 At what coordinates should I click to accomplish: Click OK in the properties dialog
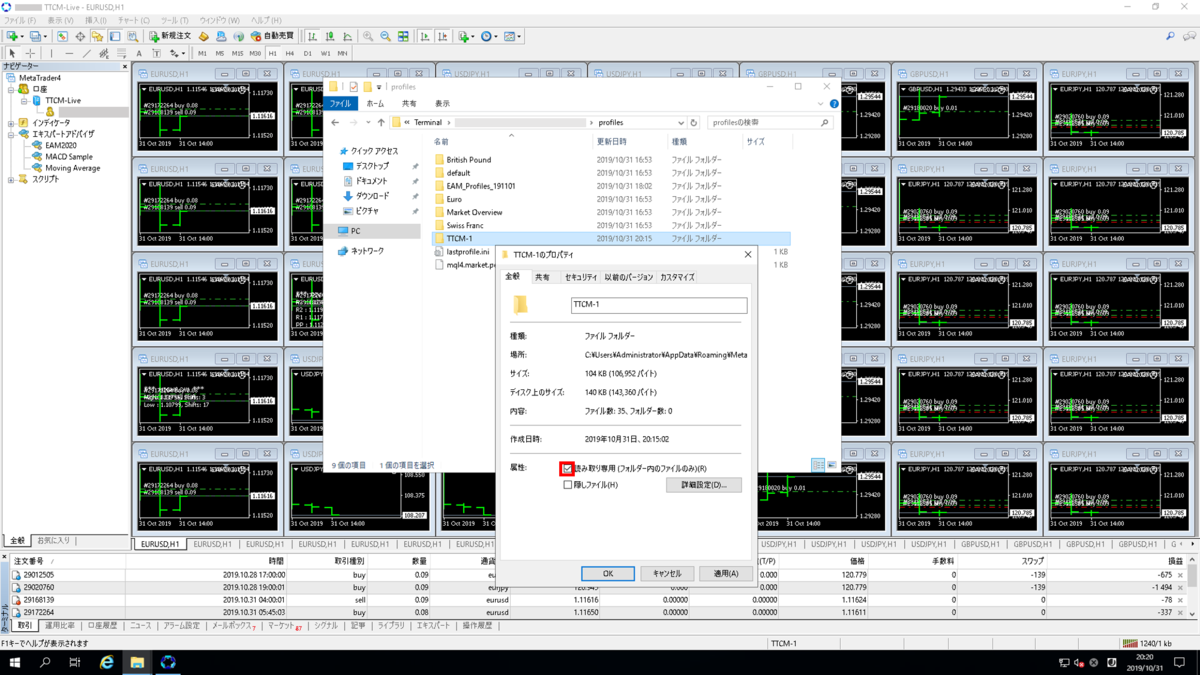[x=608, y=574]
